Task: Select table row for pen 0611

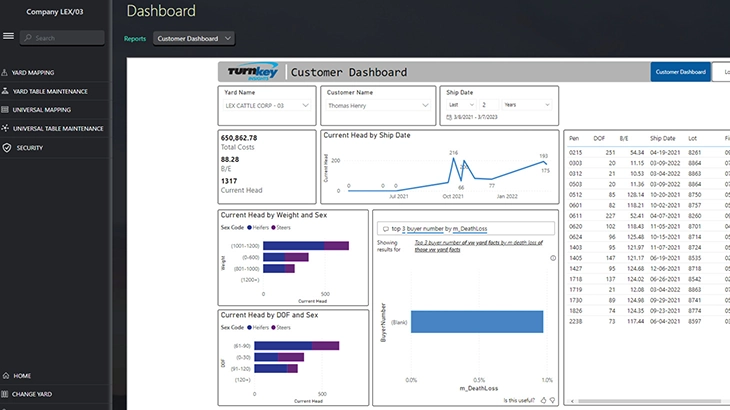Action: click(x=649, y=216)
